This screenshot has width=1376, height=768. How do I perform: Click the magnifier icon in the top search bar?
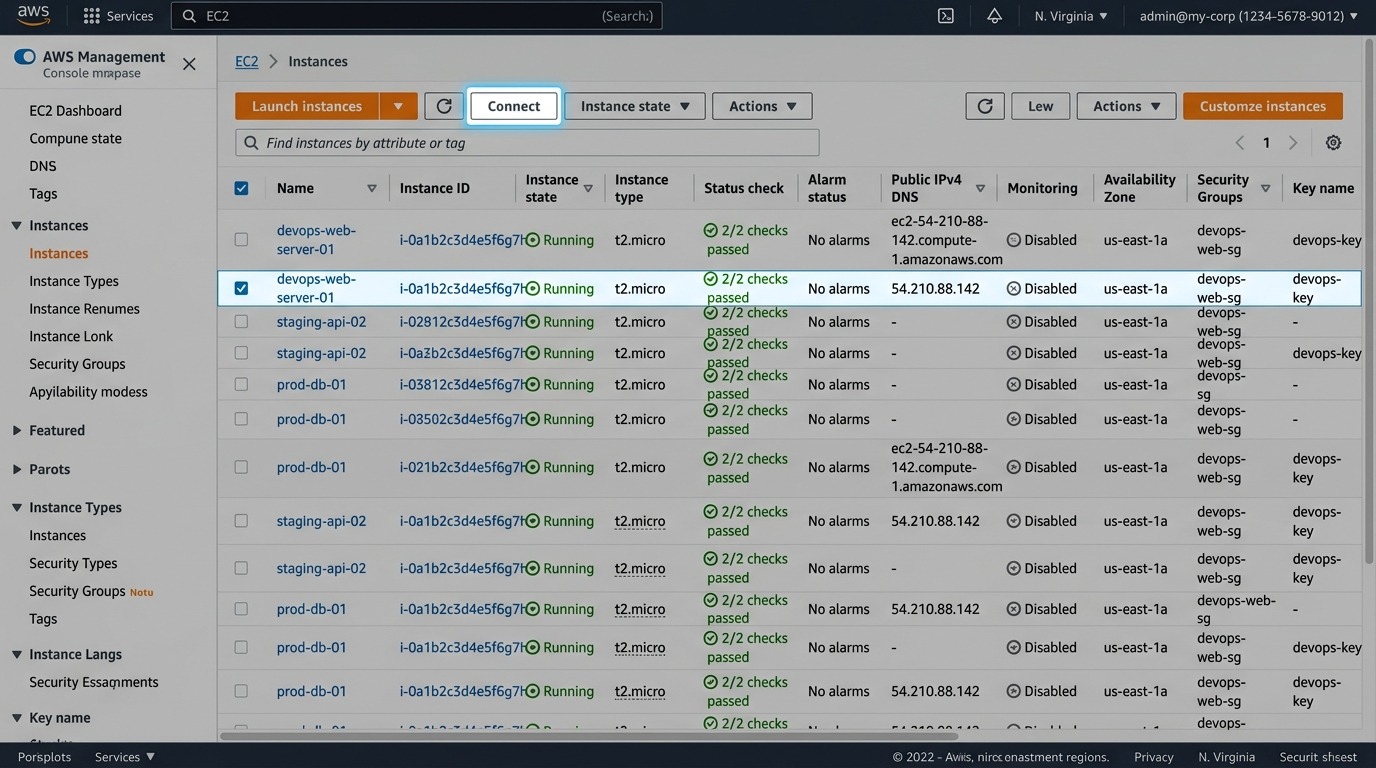click(189, 16)
